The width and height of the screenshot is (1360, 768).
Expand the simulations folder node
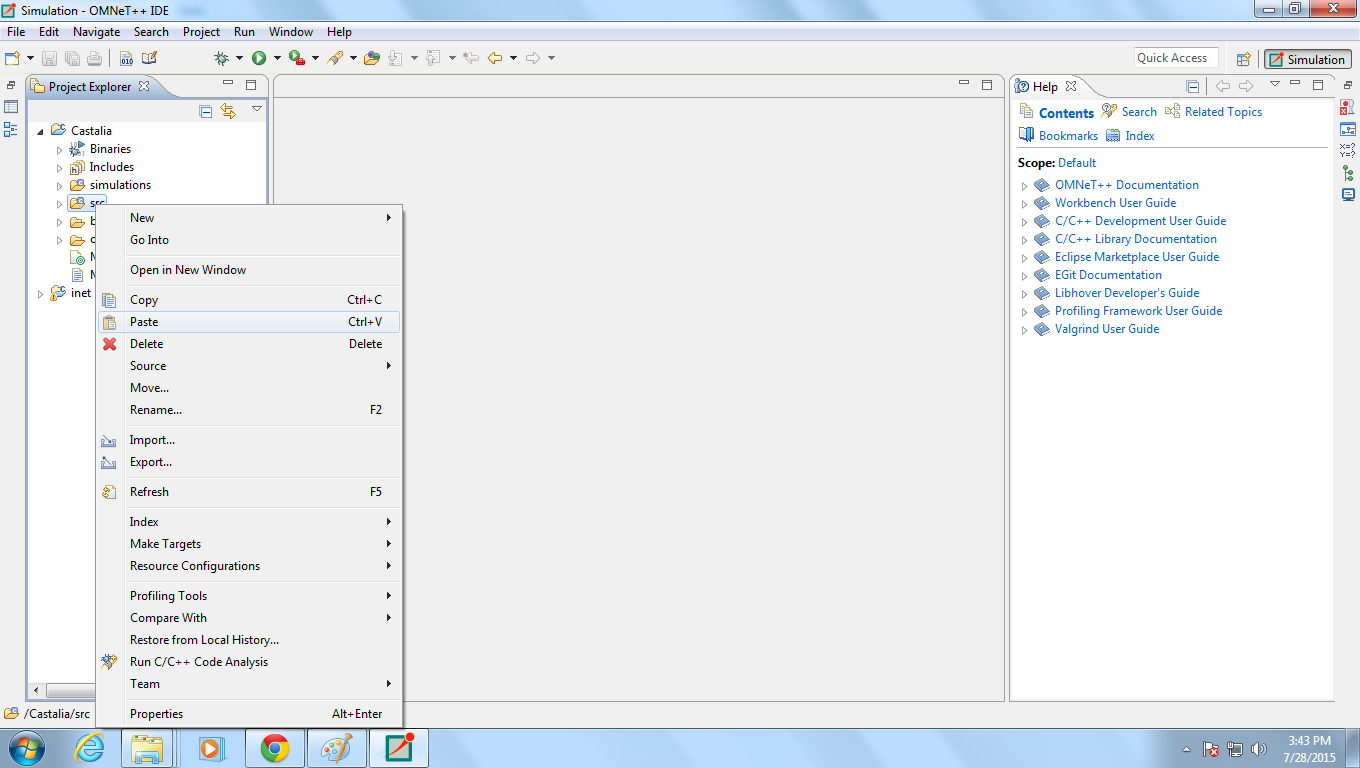(x=59, y=185)
